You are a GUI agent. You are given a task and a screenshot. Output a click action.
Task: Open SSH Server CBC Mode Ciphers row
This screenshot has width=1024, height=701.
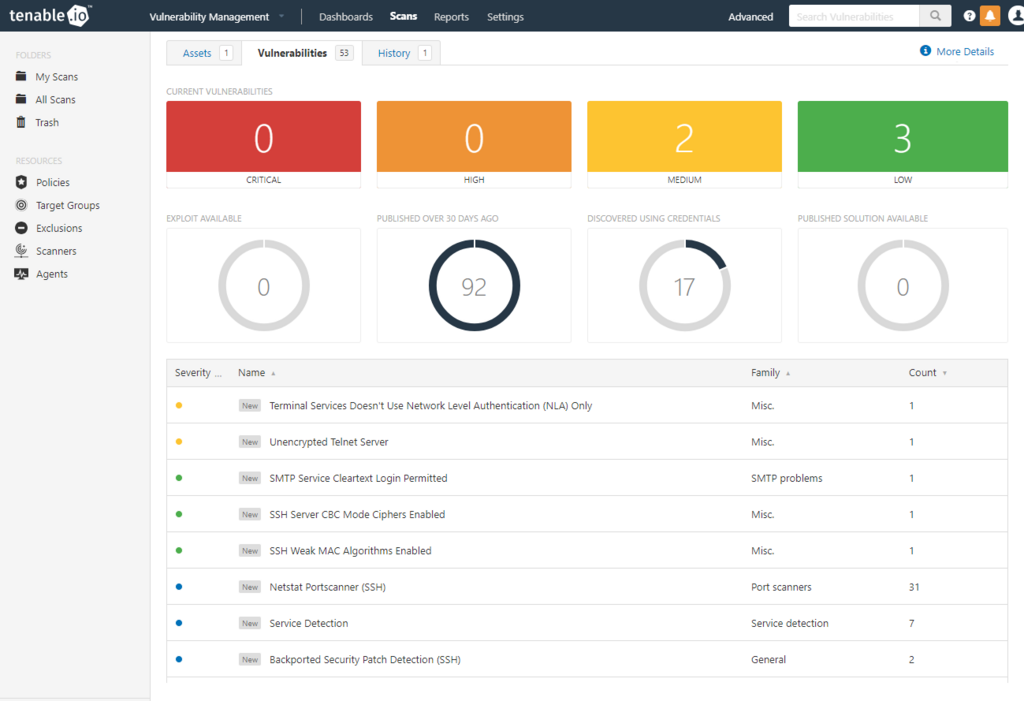click(x=587, y=514)
